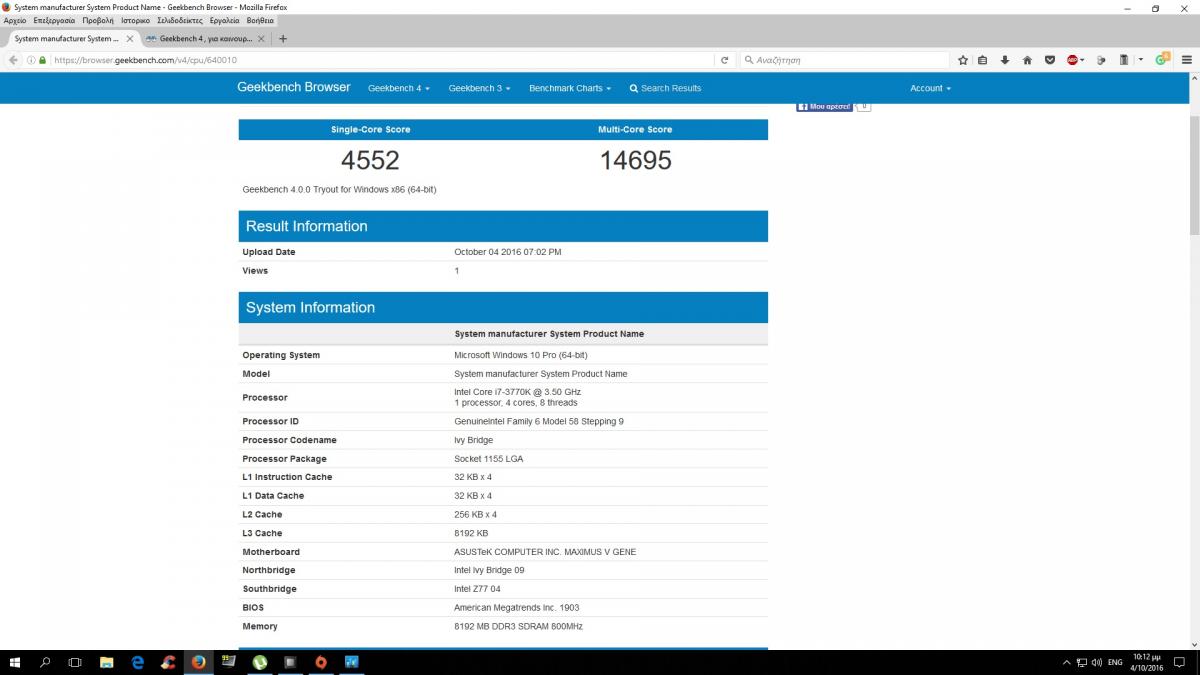Open Origin from the taskbar
1200x675 pixels.
point(321,662)
